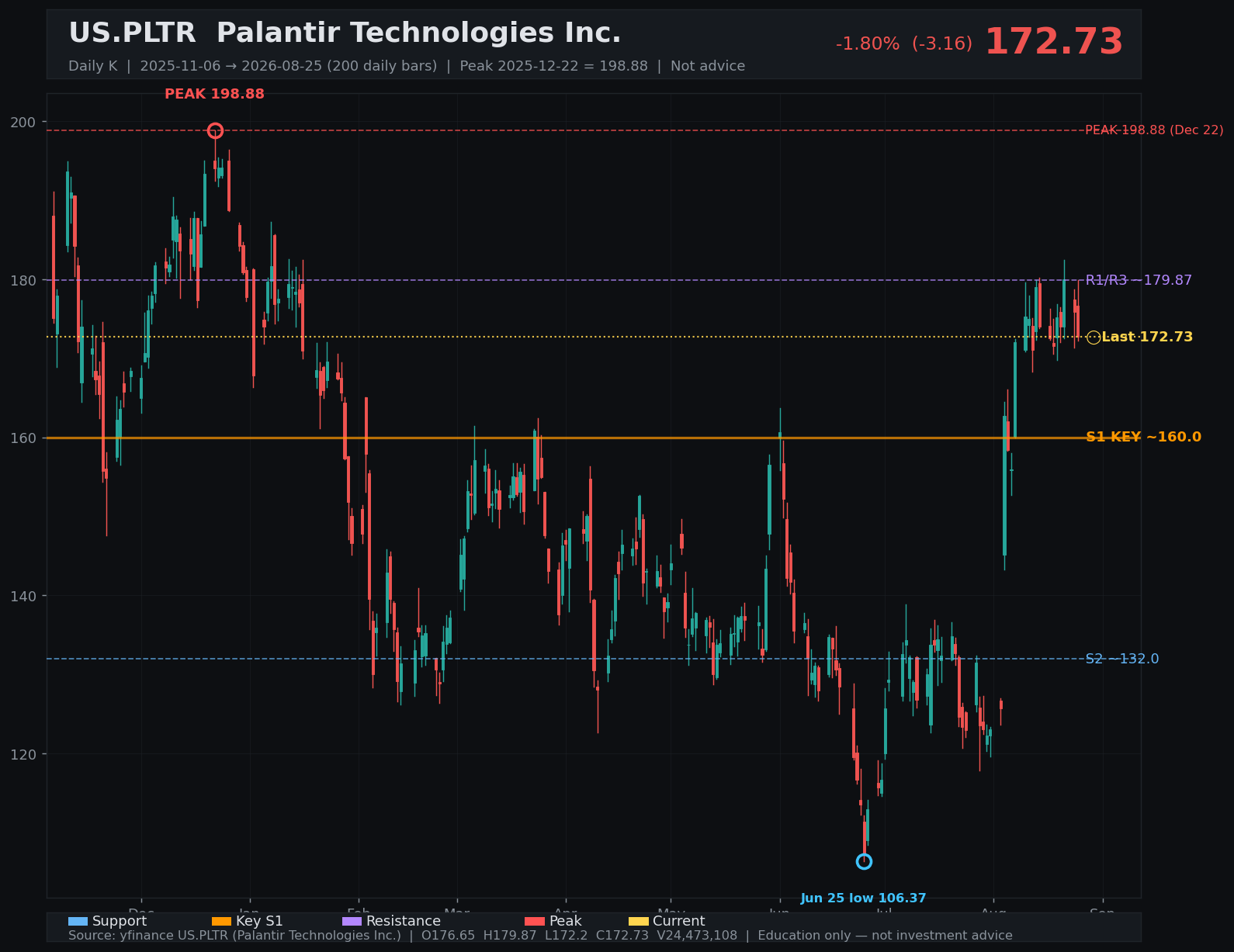Click the Support blue legend swatch
This screenshot has width=1234, height=952.
click(x=78, y=921)
